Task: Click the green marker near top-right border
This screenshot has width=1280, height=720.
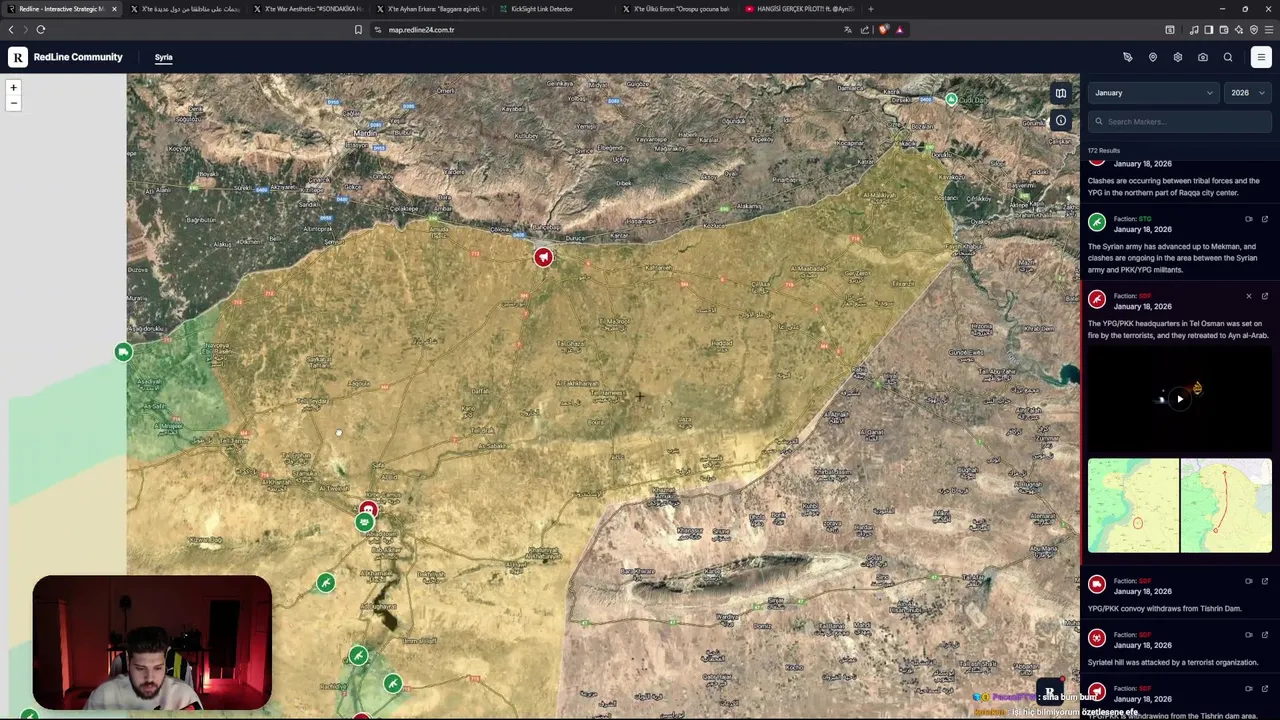Action: click(951, 100)
